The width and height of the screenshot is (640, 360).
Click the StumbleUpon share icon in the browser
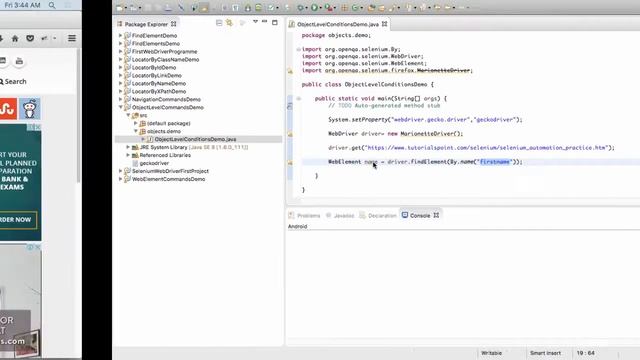click(x=8, y=109)
